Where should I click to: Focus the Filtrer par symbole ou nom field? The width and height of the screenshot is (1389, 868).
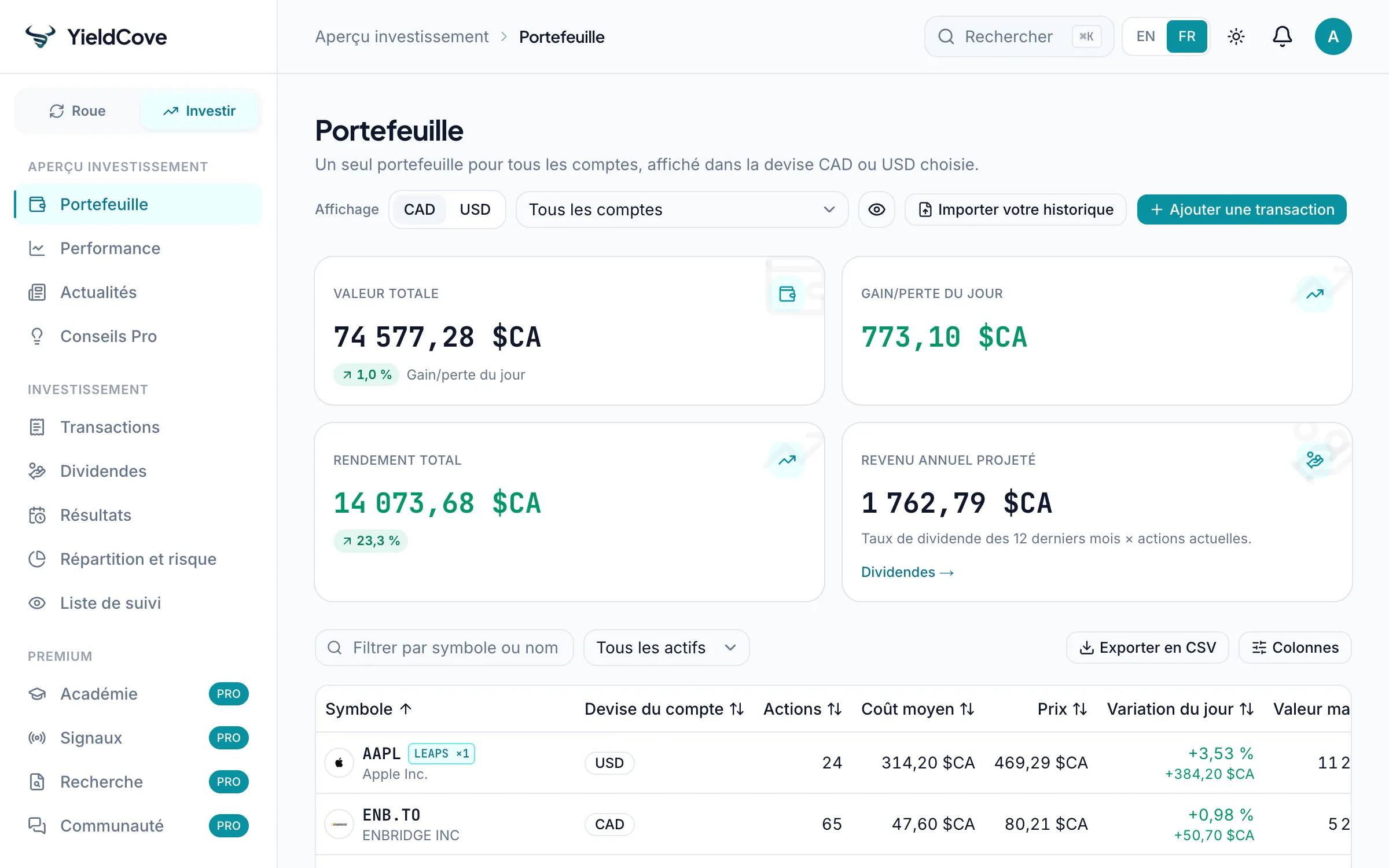444,648
